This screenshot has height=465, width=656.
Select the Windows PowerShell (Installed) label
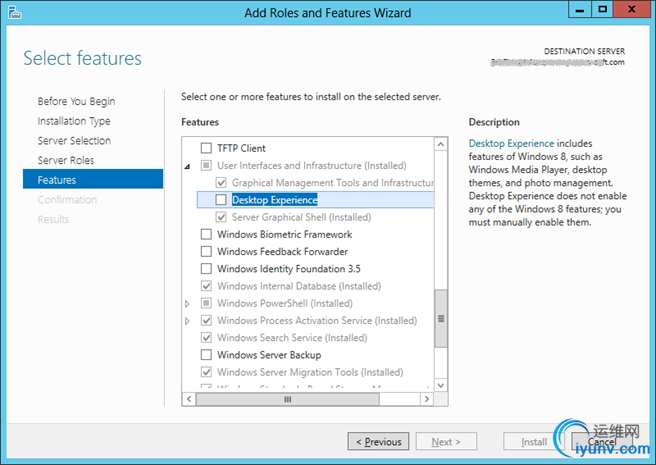point(285,303)
